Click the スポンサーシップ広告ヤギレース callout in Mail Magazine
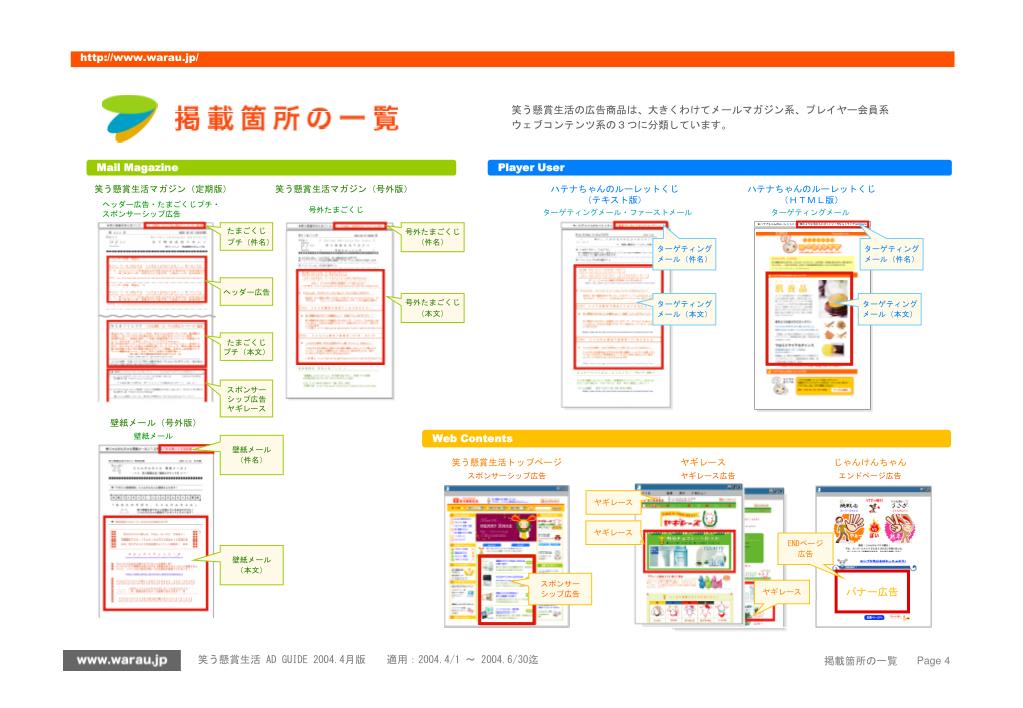 [247, 399]
